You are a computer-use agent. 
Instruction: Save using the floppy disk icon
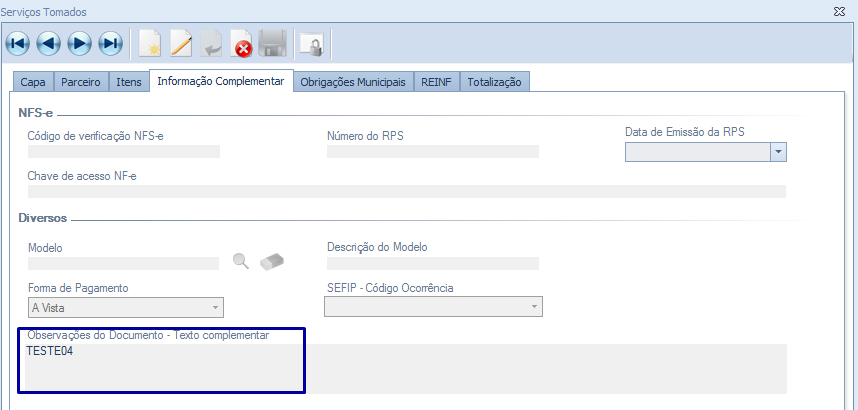pyautogui.click(x=273, y=44)
